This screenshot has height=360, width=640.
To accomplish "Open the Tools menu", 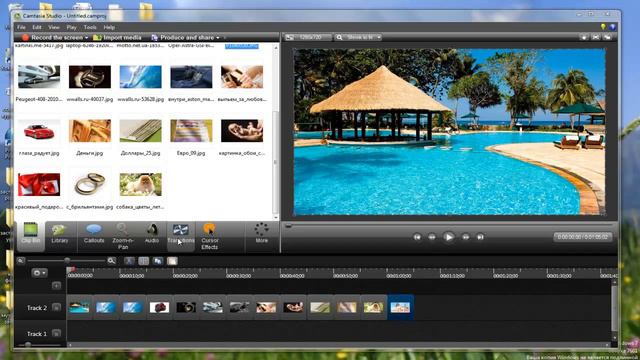I will point(90,27).
